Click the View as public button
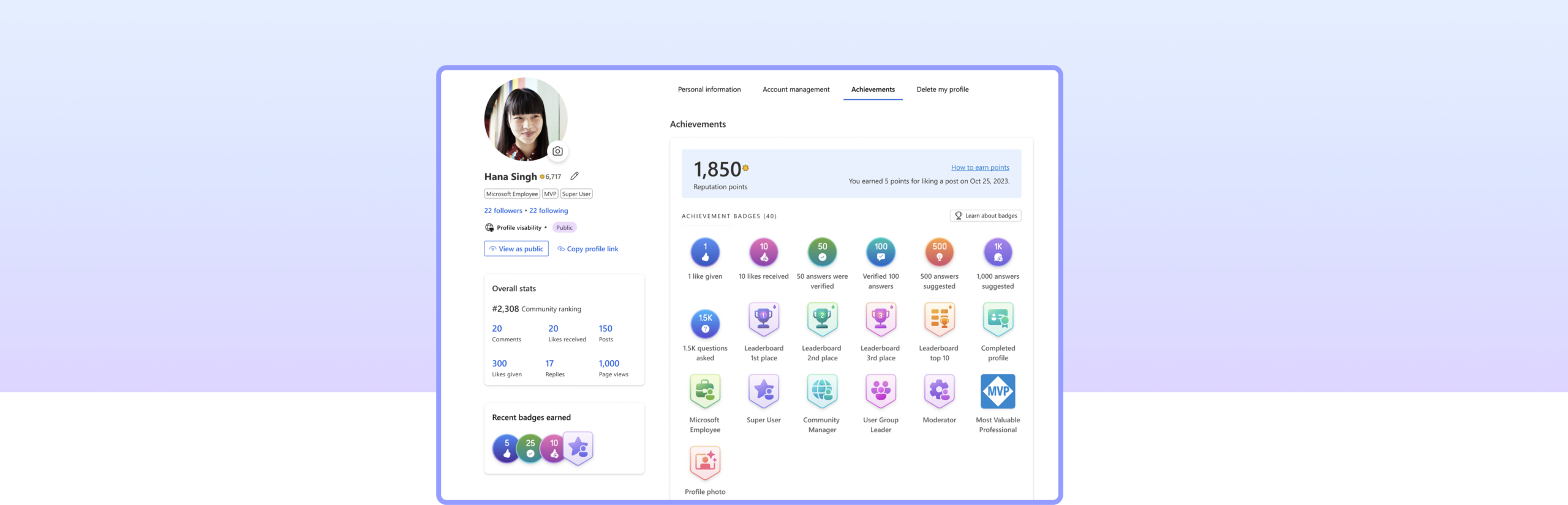Viewport: 1568px width, 505px height. click(516, 249)
